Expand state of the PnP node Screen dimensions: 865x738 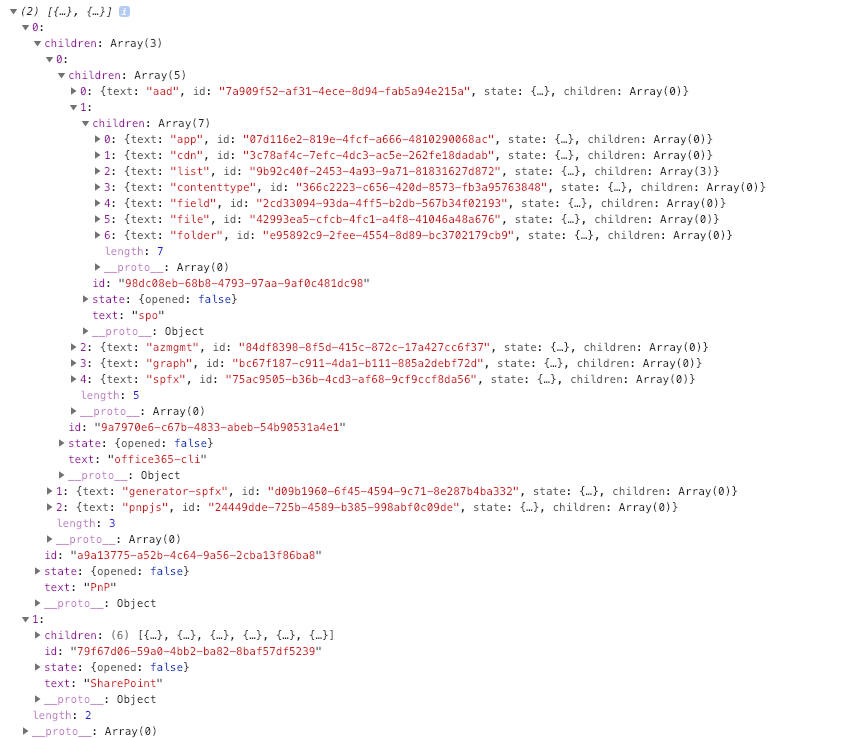[x=38, y=571]
